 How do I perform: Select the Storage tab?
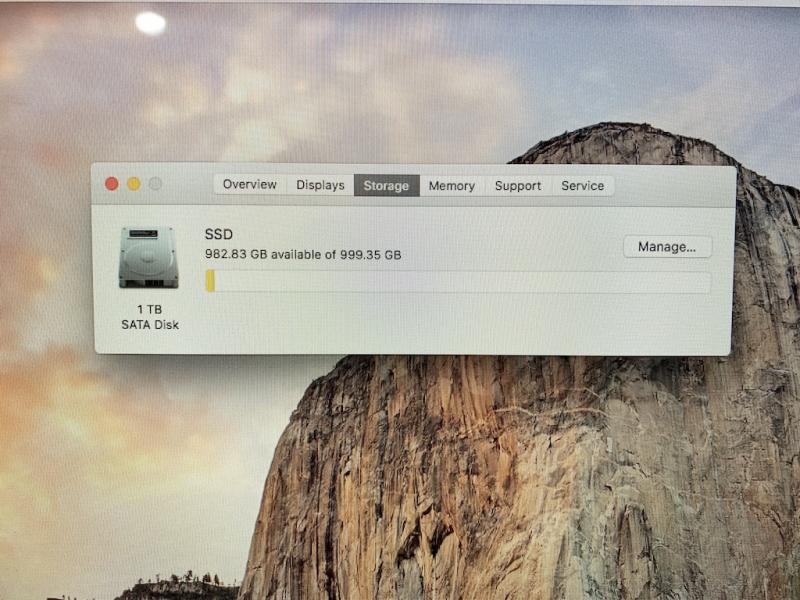386,186
